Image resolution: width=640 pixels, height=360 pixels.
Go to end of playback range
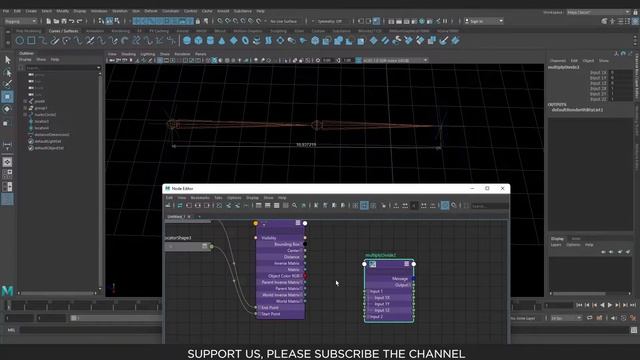(x=633, y=305)
